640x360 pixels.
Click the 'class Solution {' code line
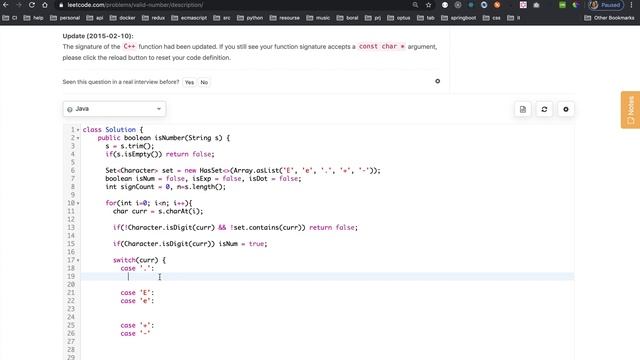coord(113,129)
